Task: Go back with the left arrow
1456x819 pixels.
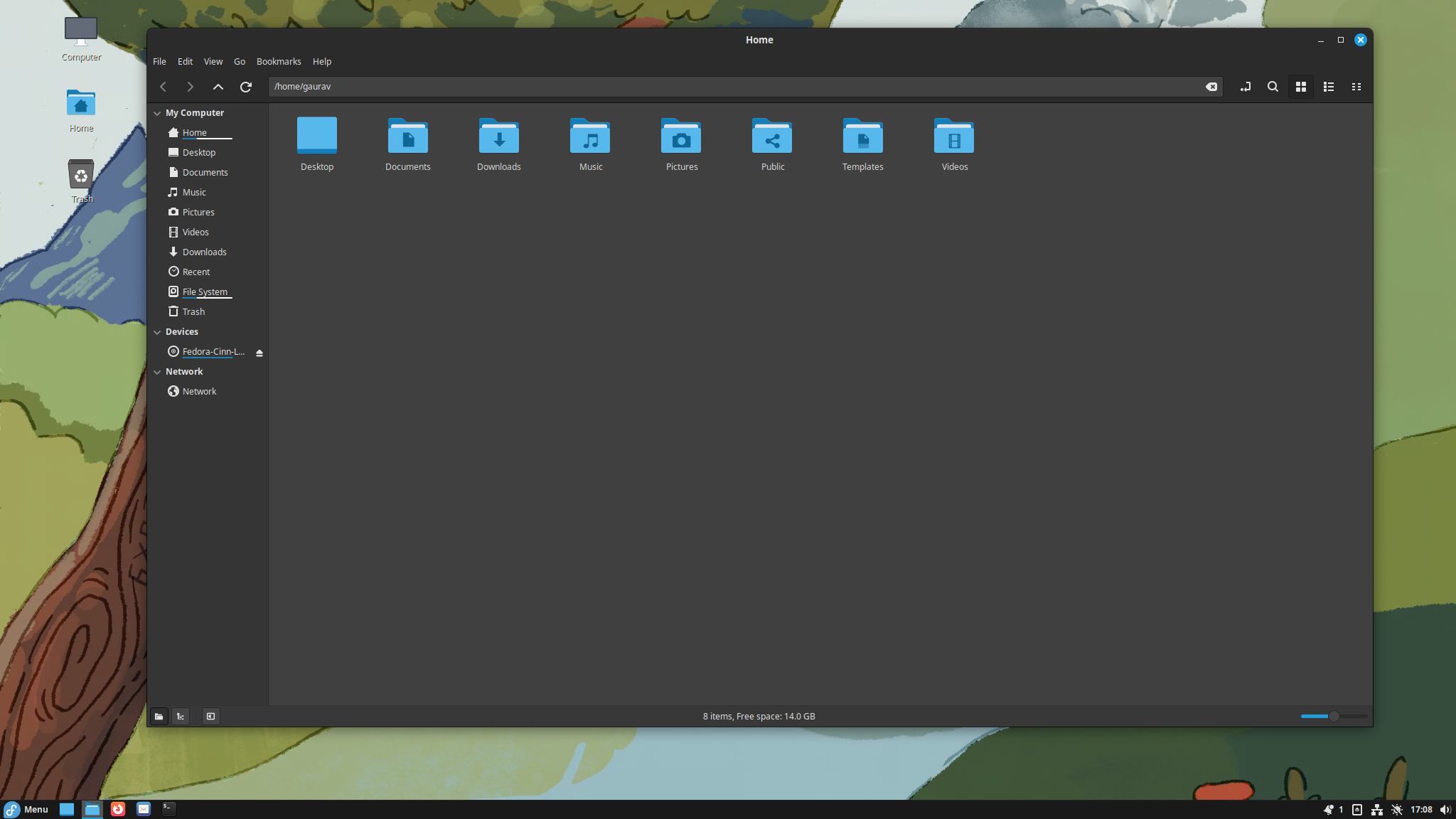Action: point(163,87)
